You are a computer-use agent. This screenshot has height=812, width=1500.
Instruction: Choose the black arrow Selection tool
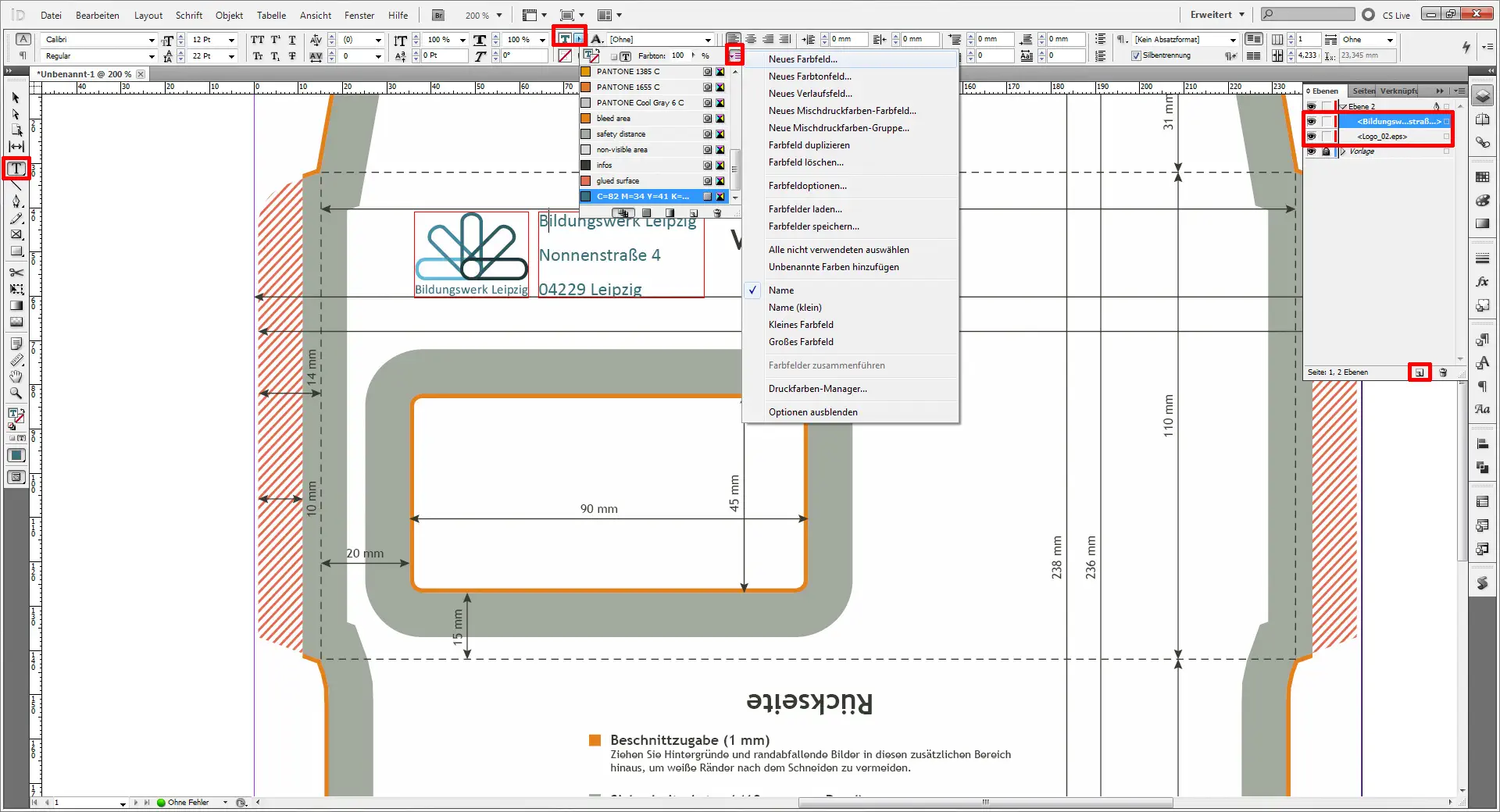coord(16,98)
